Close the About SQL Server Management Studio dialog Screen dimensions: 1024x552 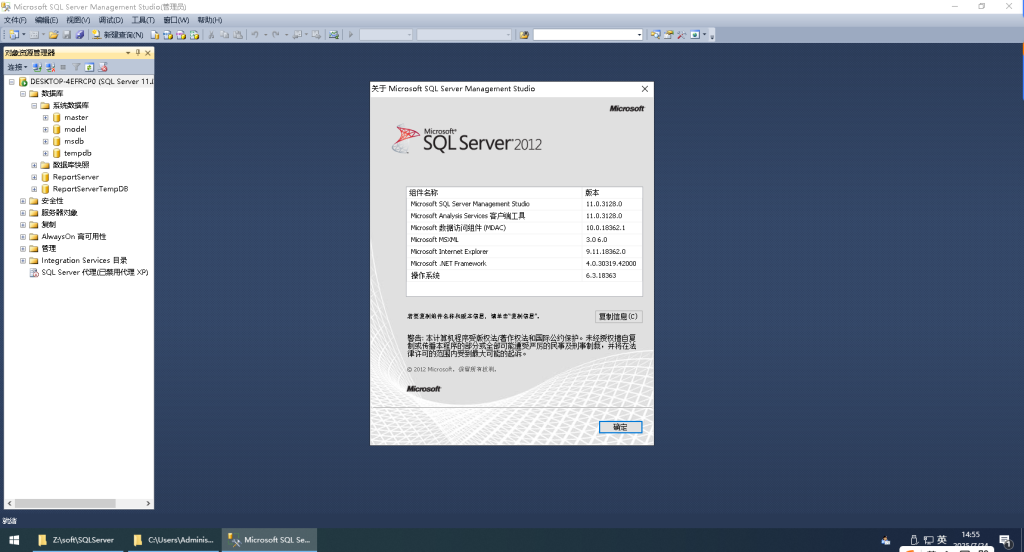[645, 89]
